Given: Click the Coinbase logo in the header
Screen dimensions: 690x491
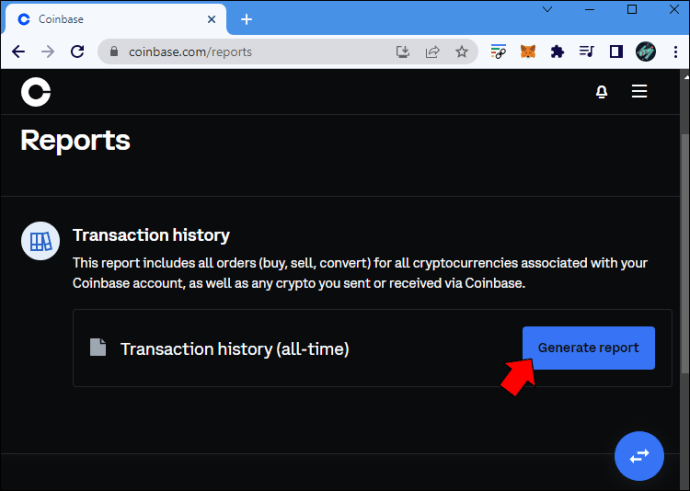Looking at the screenshot, I should [x=36, y=92].
